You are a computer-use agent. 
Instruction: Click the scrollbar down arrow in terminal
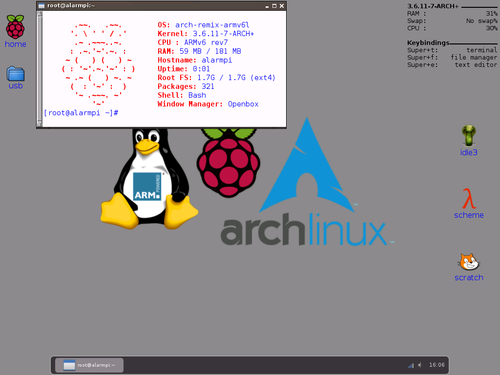point(40,124)
